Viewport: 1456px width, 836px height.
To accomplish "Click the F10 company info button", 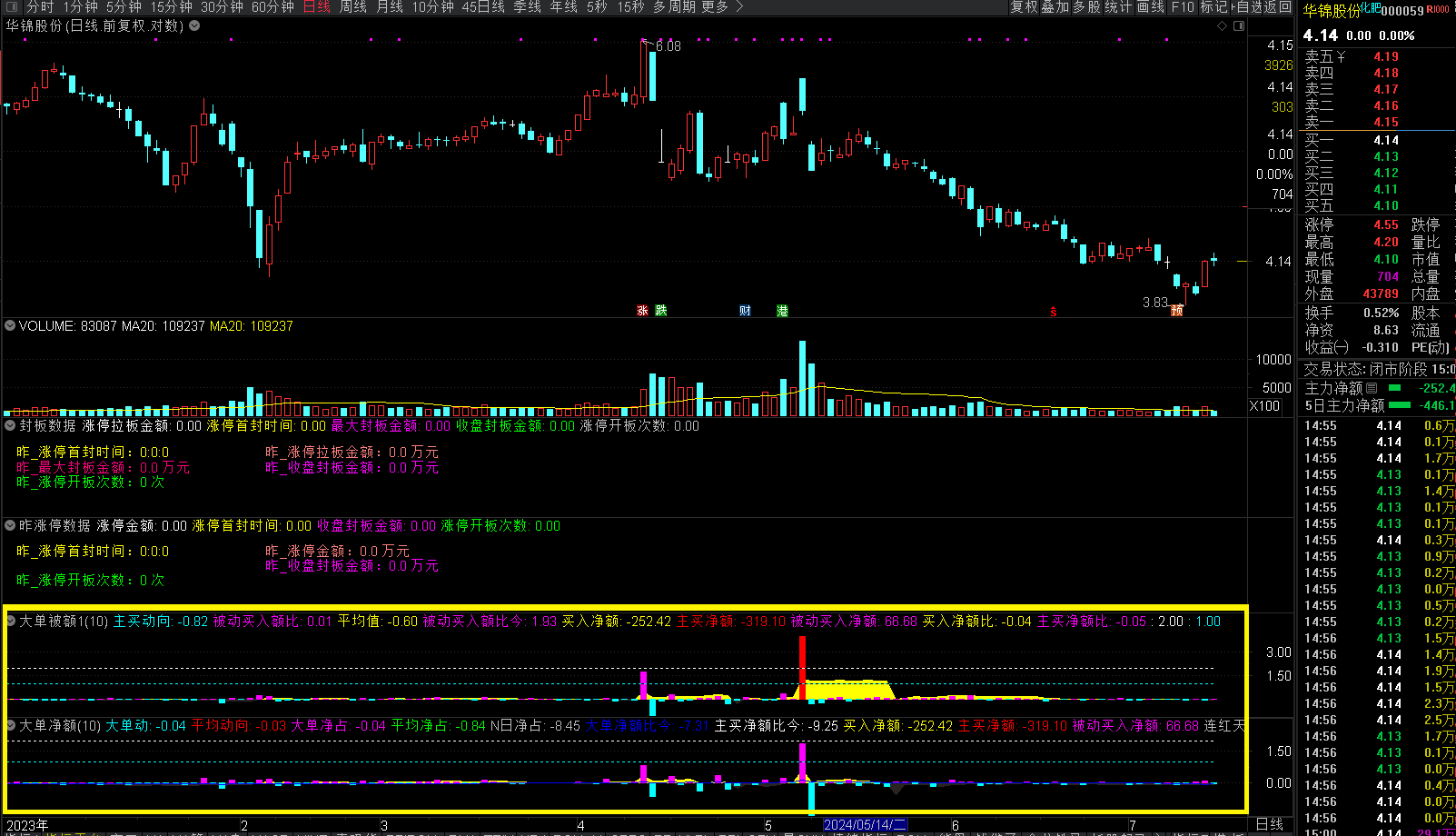I will click(1183, 7).
